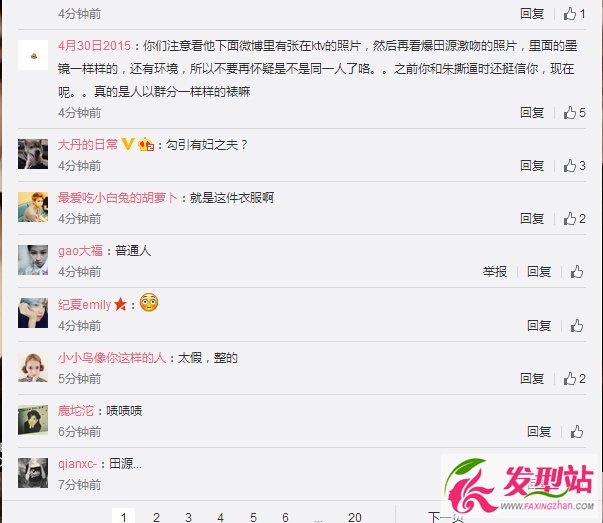Reply to 4月30日2015's long comment
603x523 pixels.
click(532, 113)
